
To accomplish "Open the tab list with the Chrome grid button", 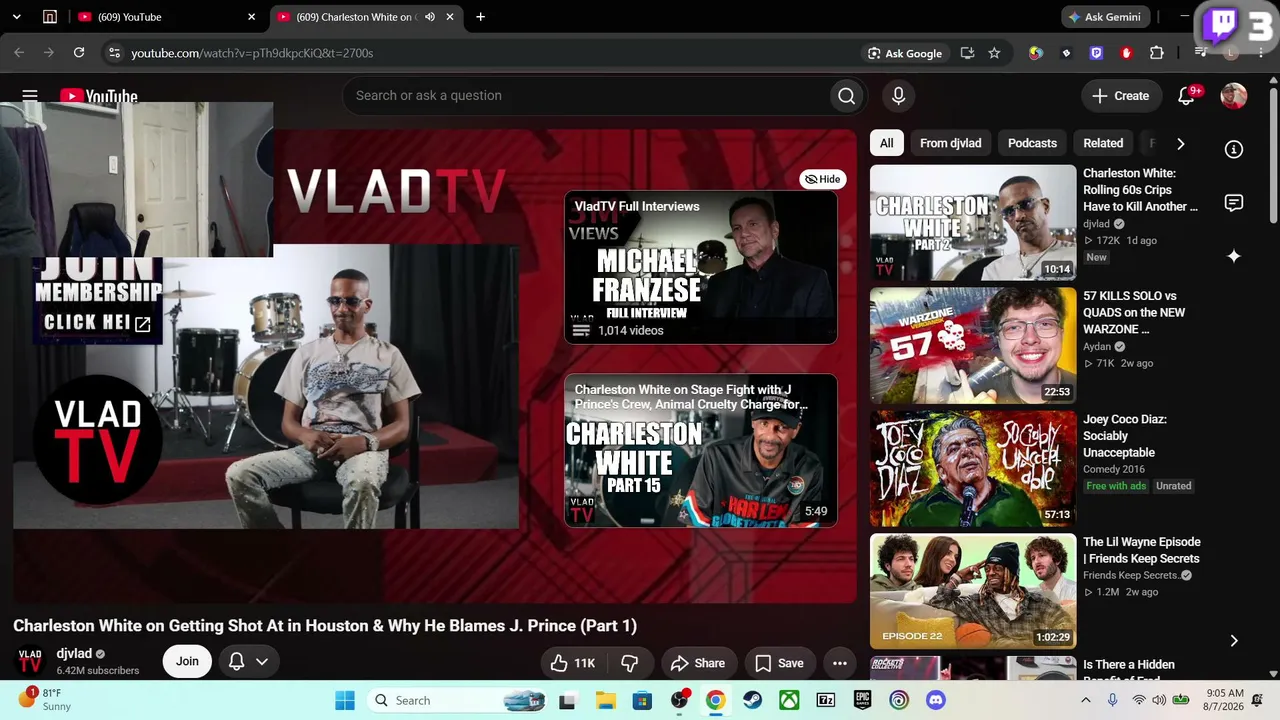I will click(50, 17).
